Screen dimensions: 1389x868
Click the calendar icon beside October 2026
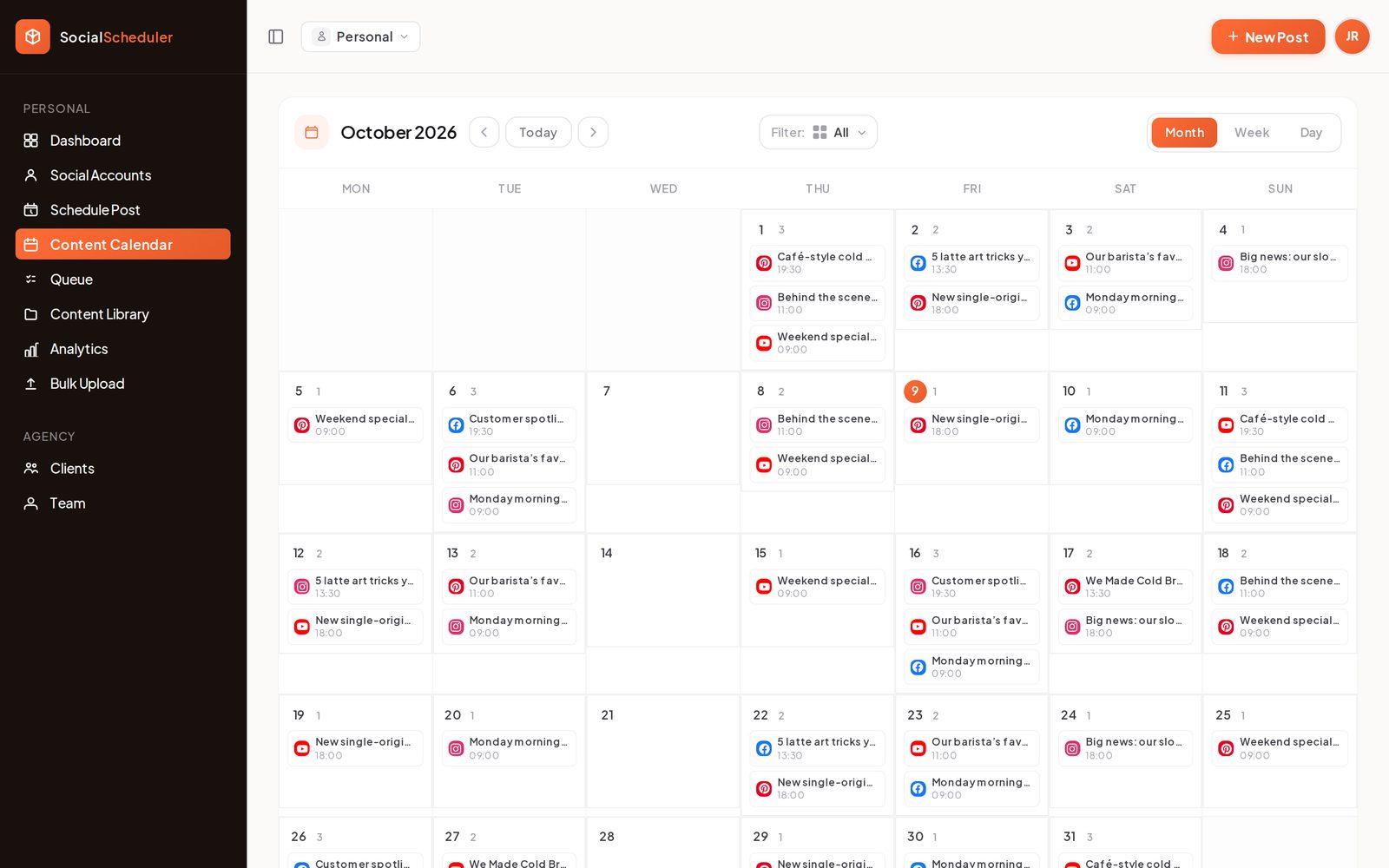[312, 132]
